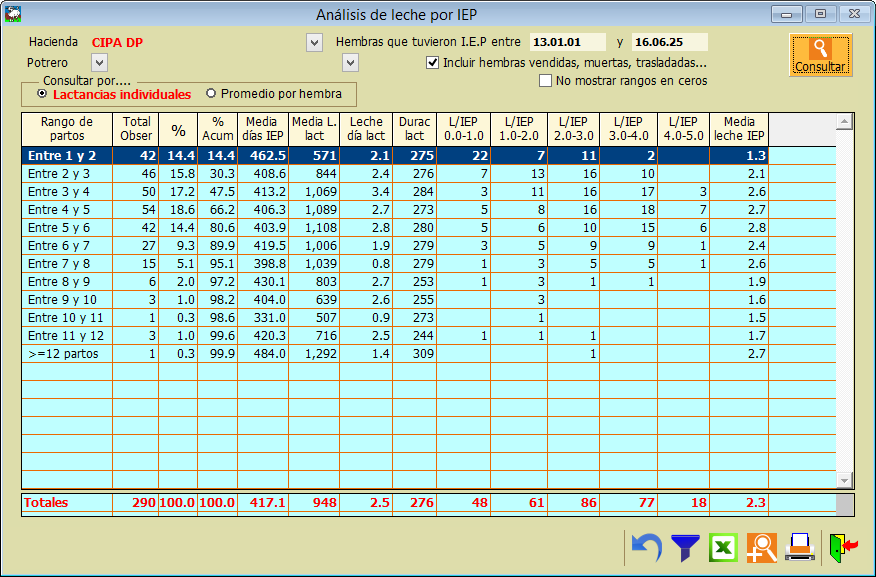Click the green exit door icon

click(842, 547)
